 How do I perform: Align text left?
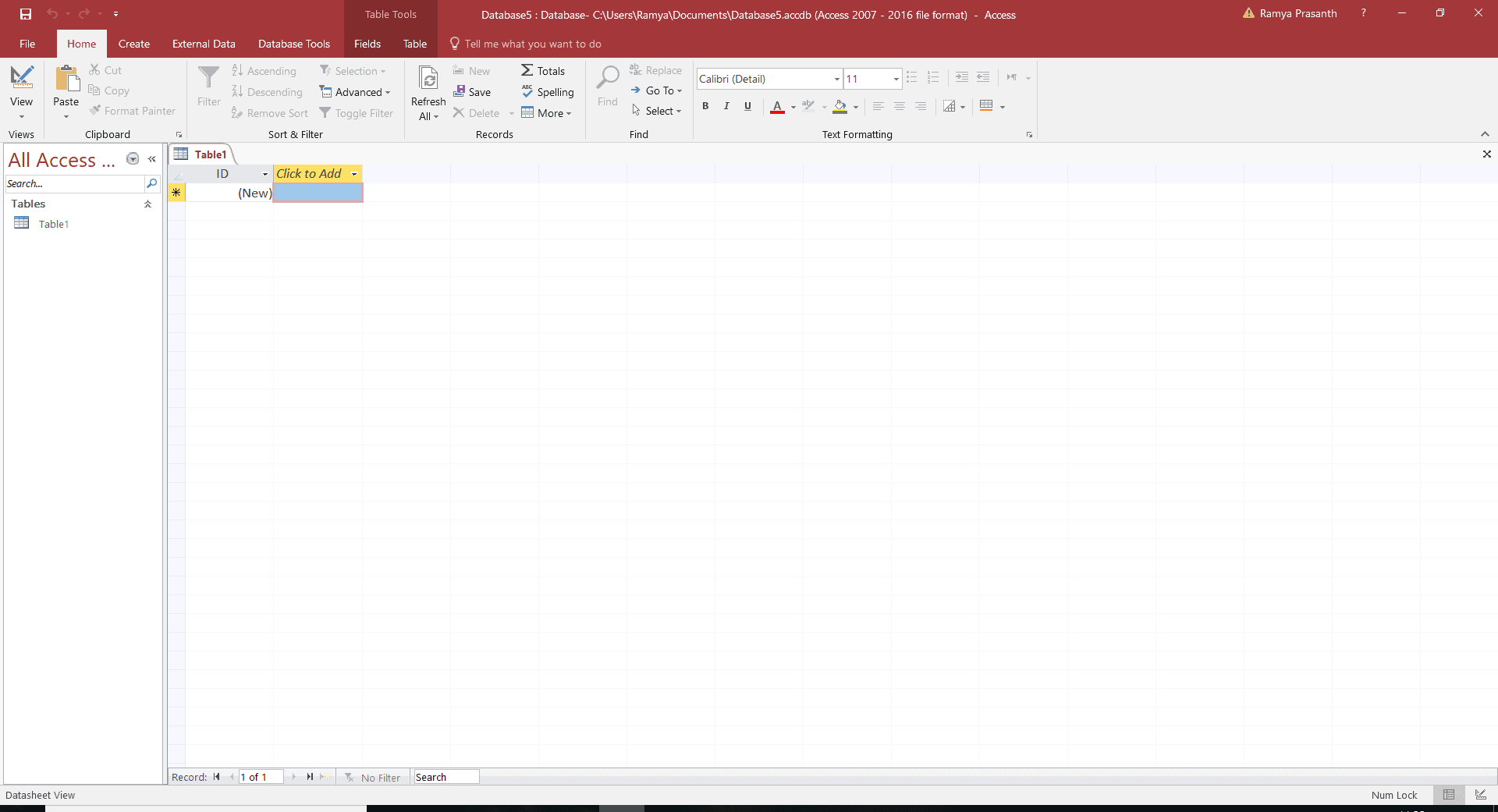click(879, 106)
